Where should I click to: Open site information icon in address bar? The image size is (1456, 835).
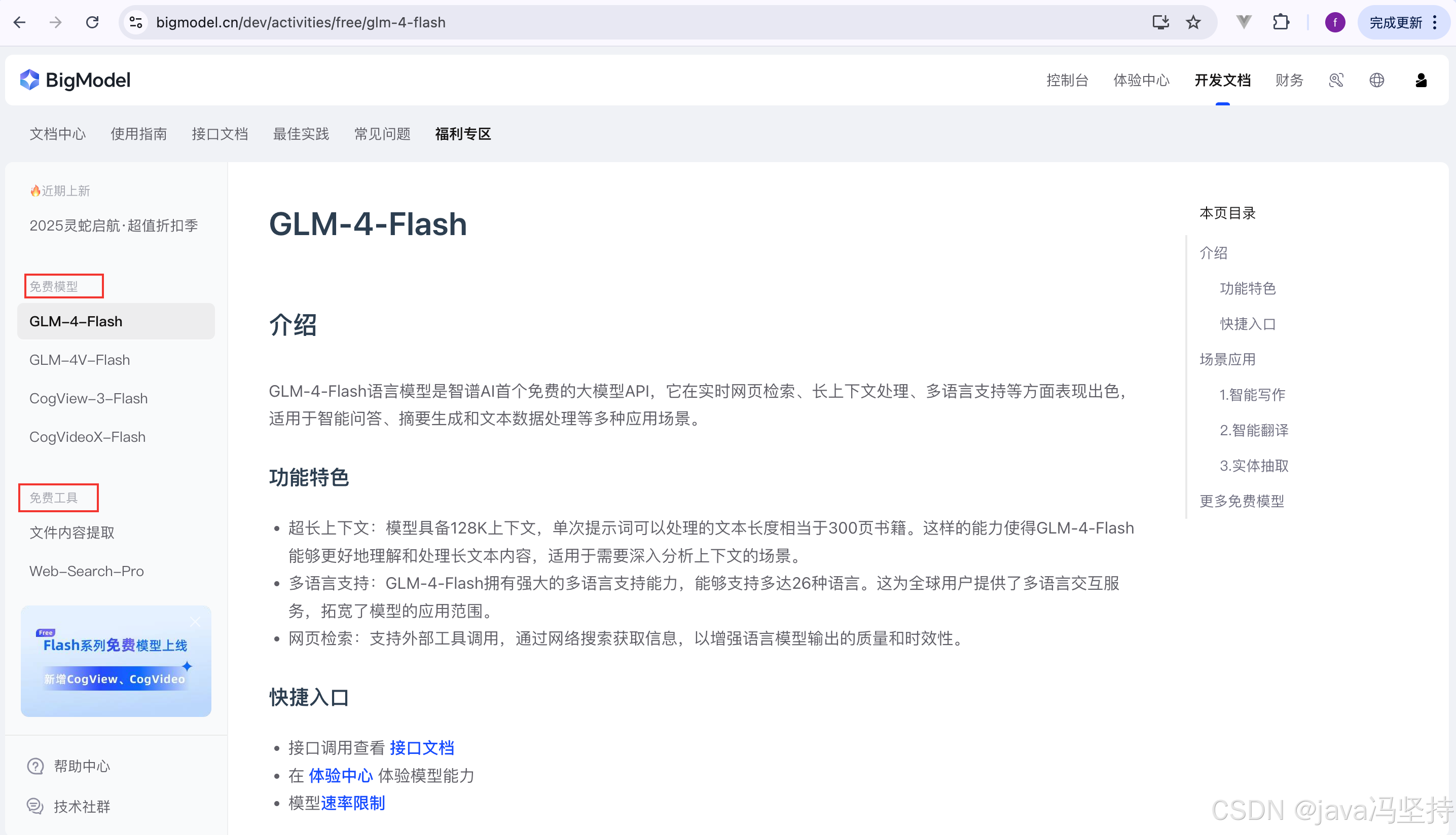[x=136, y=22]
